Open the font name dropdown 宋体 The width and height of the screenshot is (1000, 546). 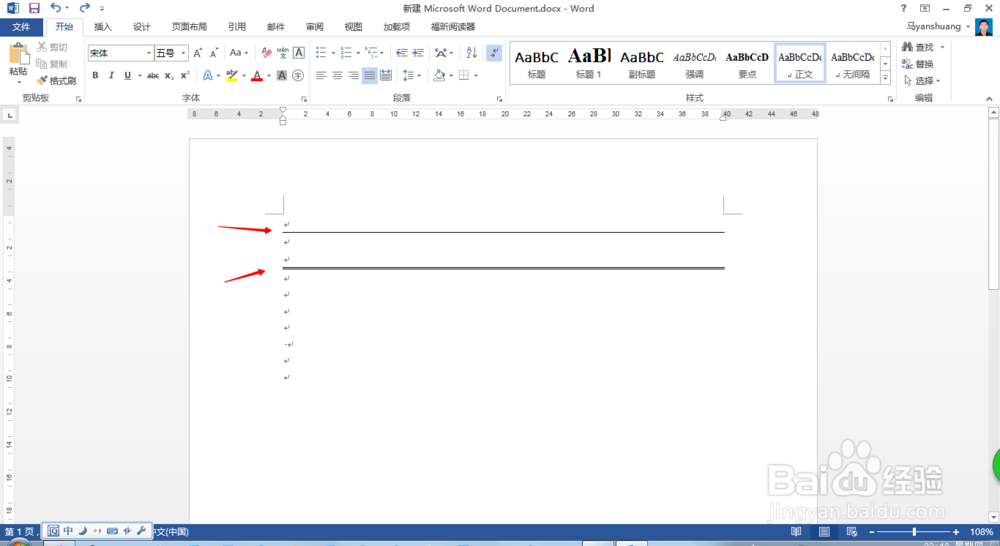149,53
